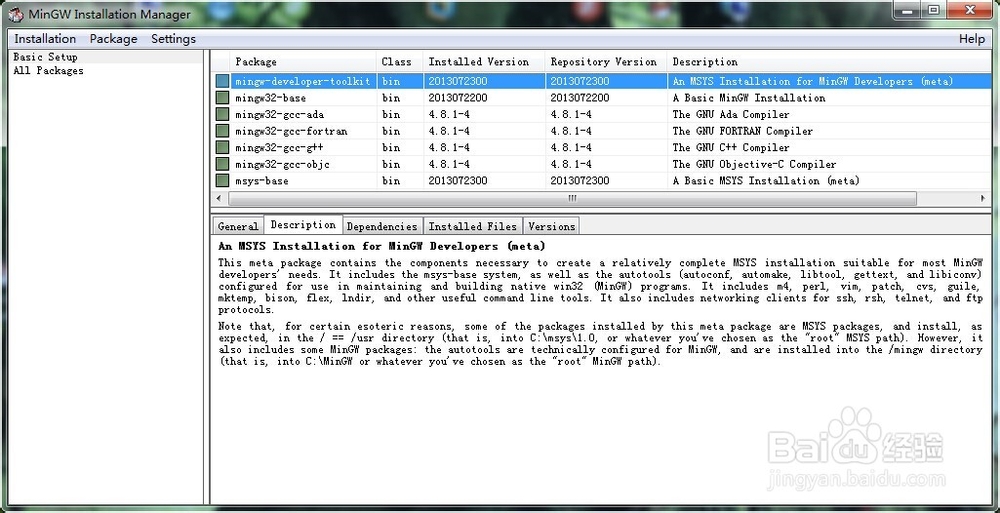Click mingw-developer-toolkit package name
Screen dimensions: 1000x513
click(x=302, y=81)
